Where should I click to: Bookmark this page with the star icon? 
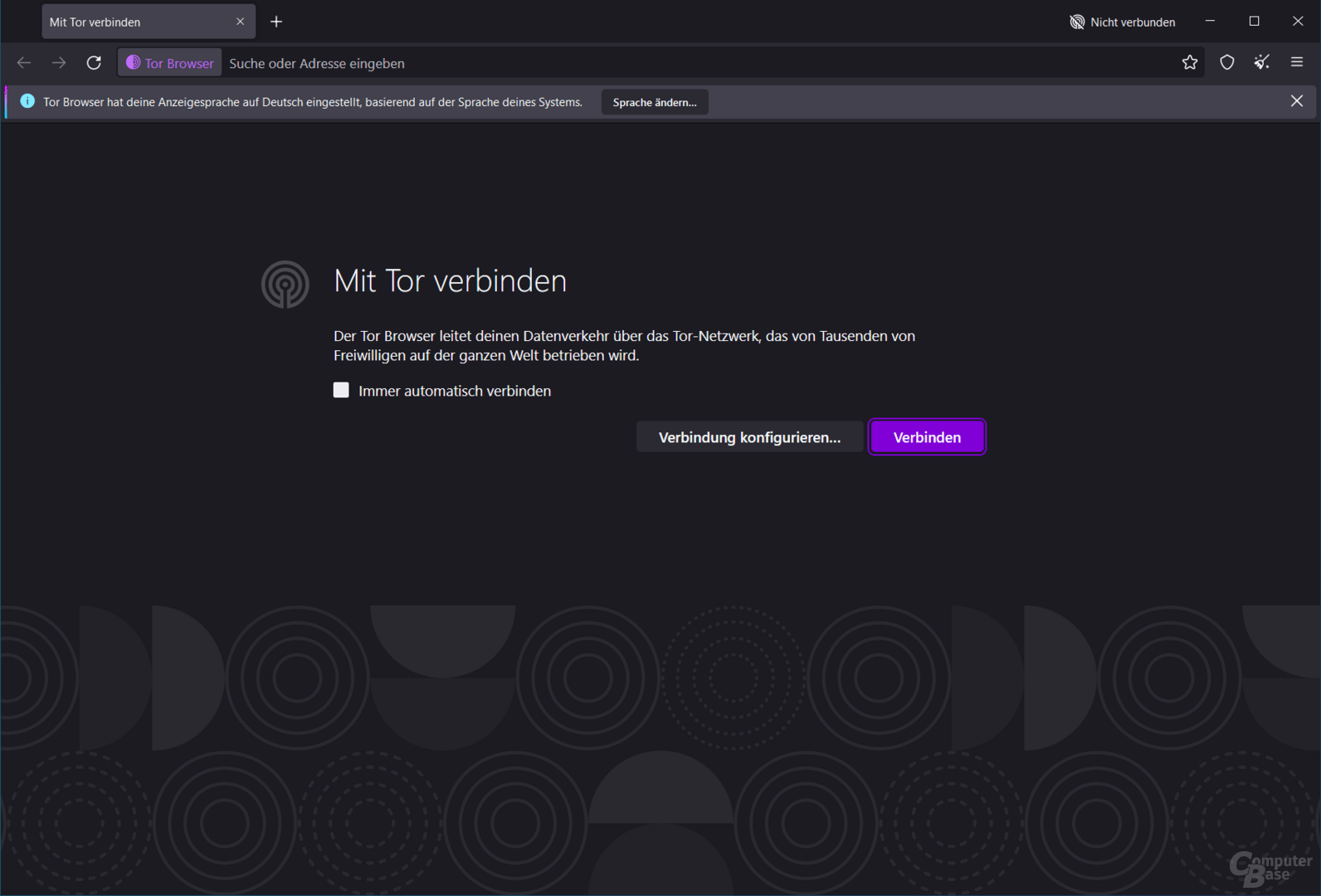[1190, 63]
